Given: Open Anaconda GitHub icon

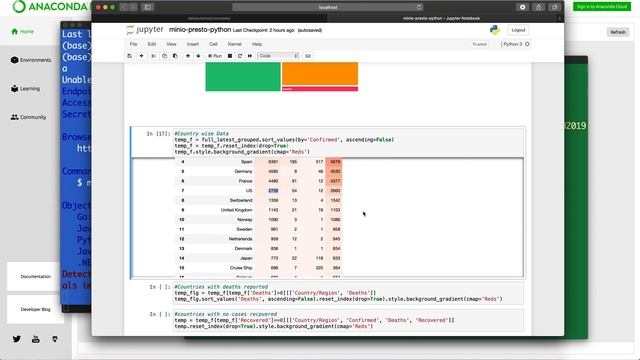Looking at the screenshot, I should click(x=55, y=339).
